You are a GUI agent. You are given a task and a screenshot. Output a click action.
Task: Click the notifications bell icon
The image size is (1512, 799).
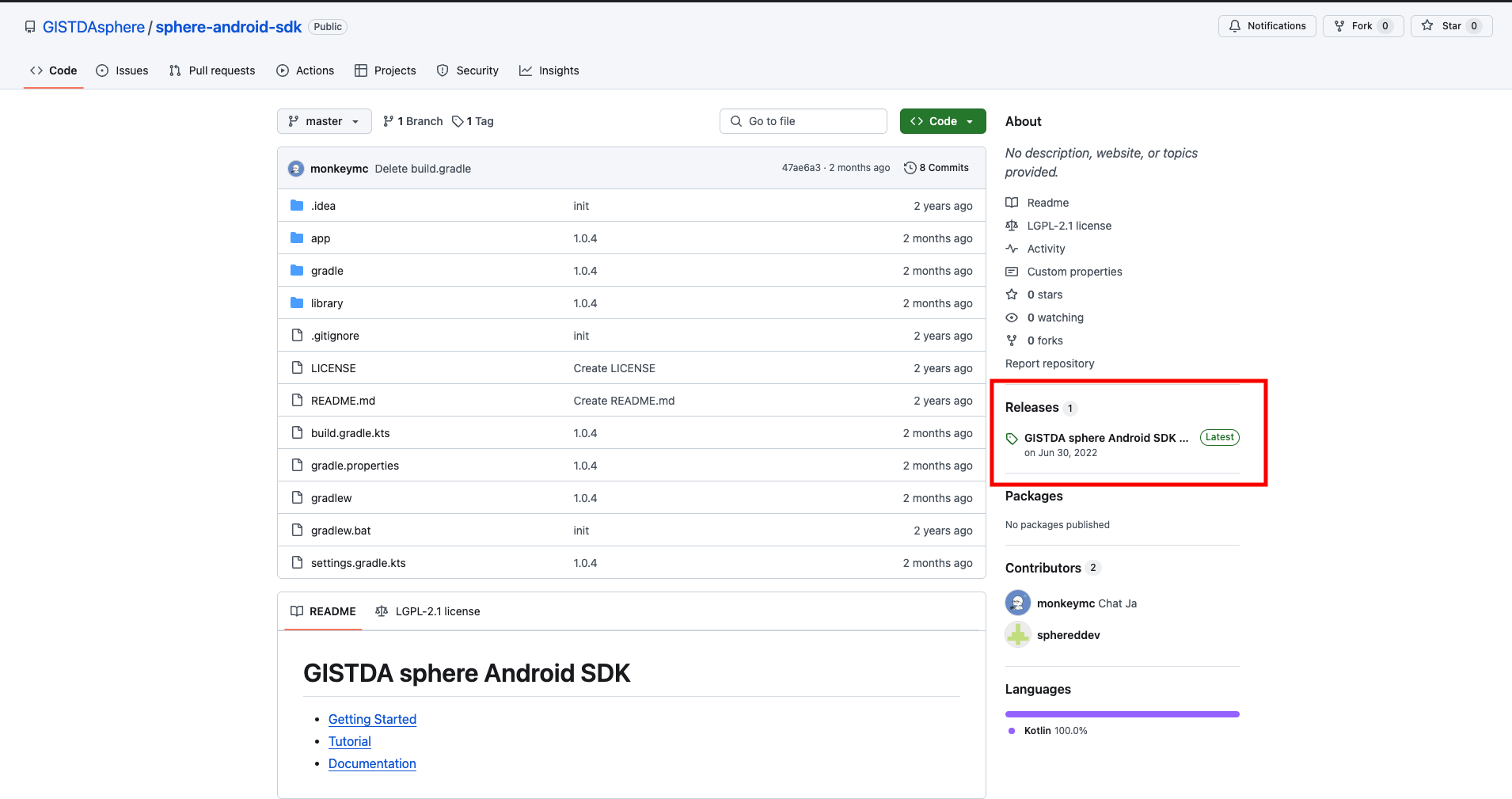tap(1236, 25)
